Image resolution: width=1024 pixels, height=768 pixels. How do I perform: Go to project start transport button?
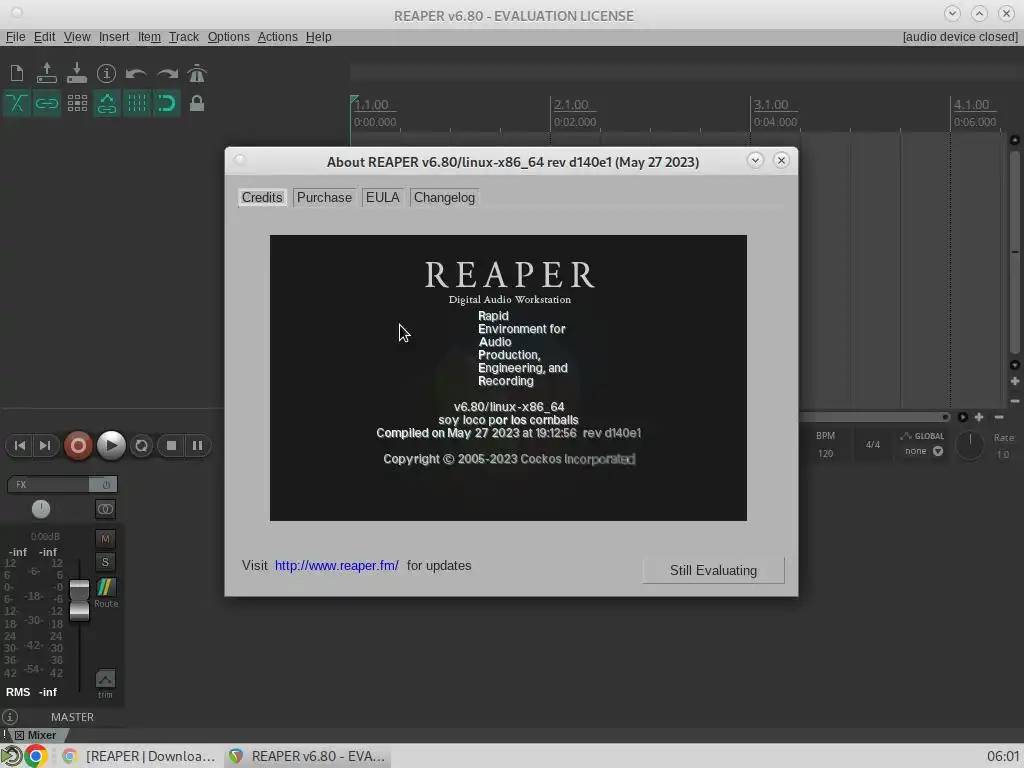[x=20, y=445]
